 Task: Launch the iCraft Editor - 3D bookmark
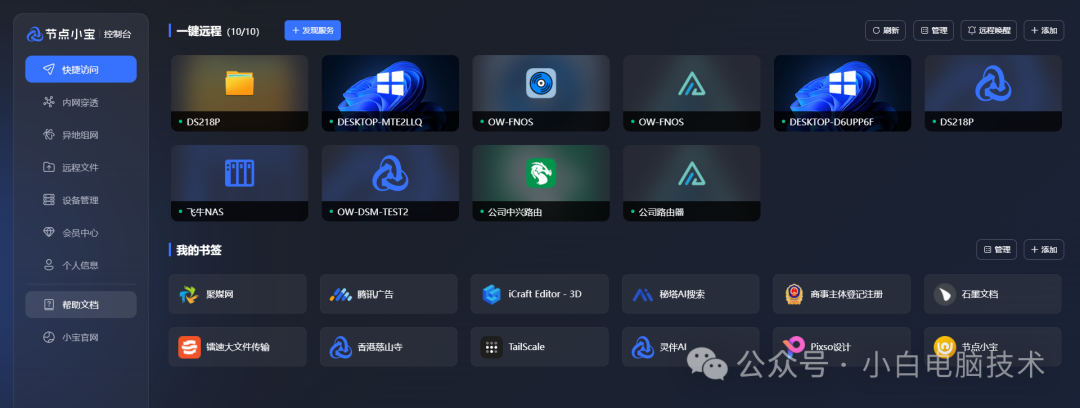539,294
